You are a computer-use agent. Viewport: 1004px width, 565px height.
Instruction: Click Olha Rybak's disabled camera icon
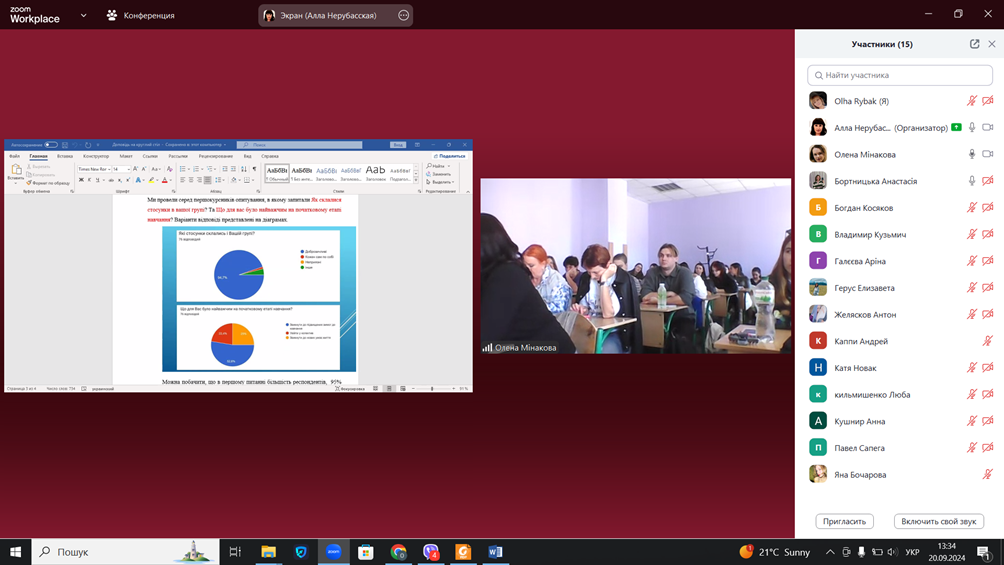[x=988, y=101]
